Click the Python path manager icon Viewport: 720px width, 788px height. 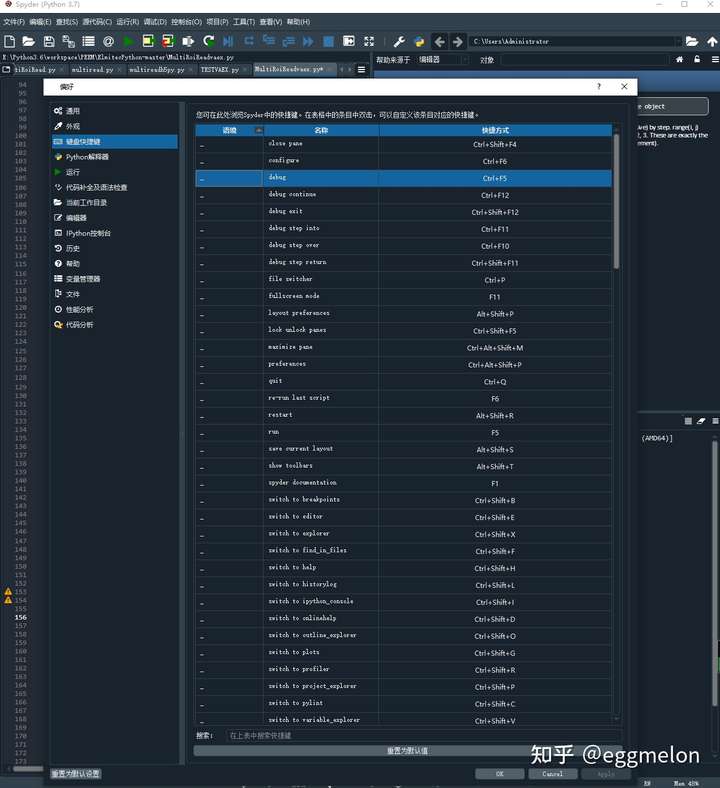pos(419,41)
